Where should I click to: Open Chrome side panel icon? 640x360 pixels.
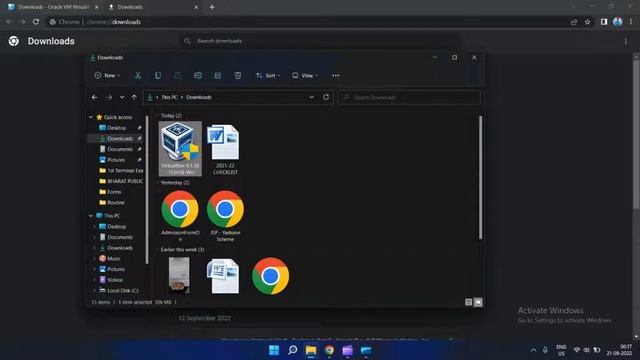pyautogui.click(x=604, y=22)
